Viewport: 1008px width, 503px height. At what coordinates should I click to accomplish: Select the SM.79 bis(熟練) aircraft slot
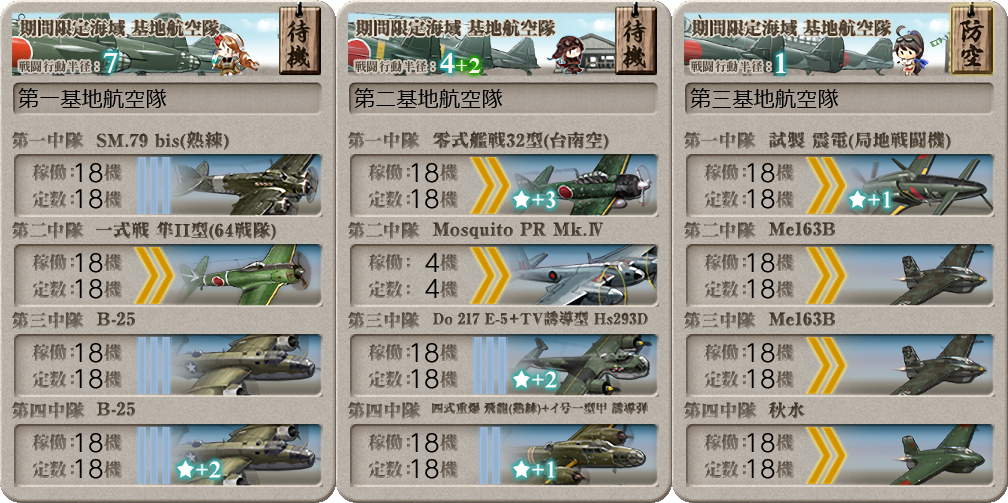pyautogui.click(x=167, y=185)
